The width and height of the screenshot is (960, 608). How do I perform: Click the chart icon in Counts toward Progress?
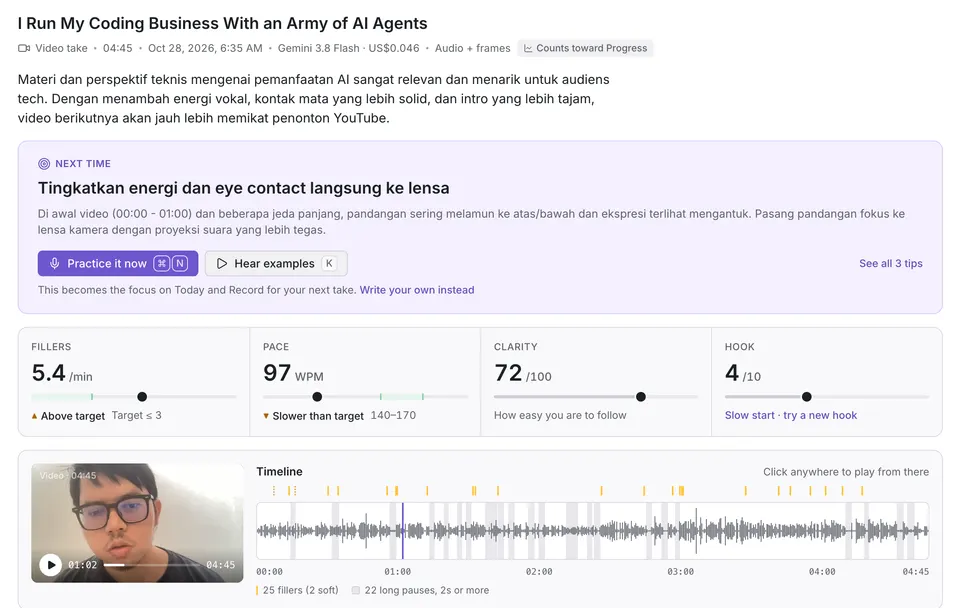tap(528, 48)
